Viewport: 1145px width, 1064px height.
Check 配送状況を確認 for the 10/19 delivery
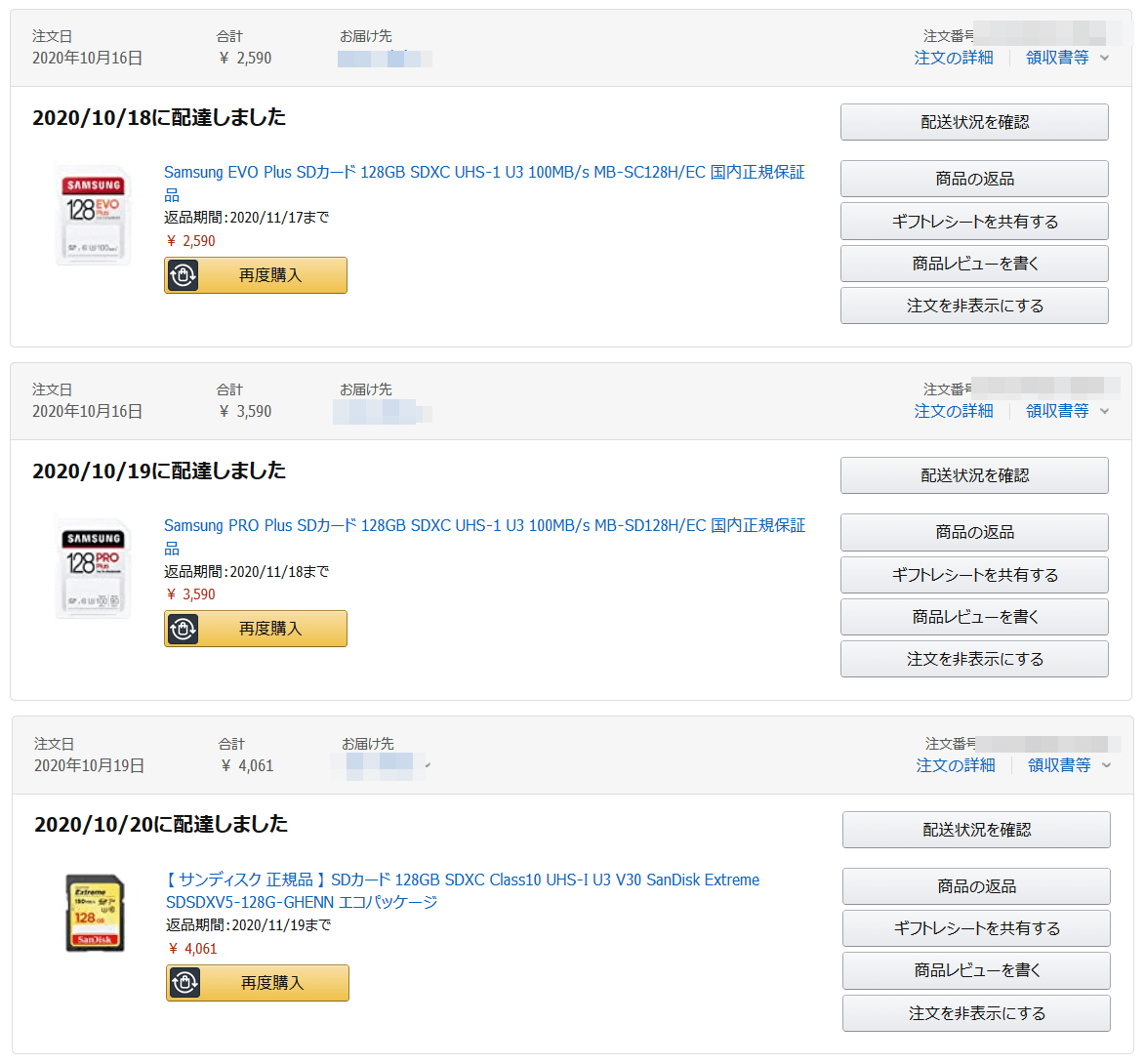(x=974, y=475)
